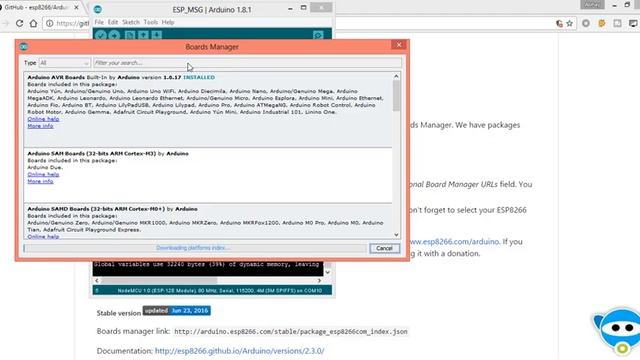Open the Sketch menu in the Arduino IDE
This screenshot has height=360, width=640.
131,22
